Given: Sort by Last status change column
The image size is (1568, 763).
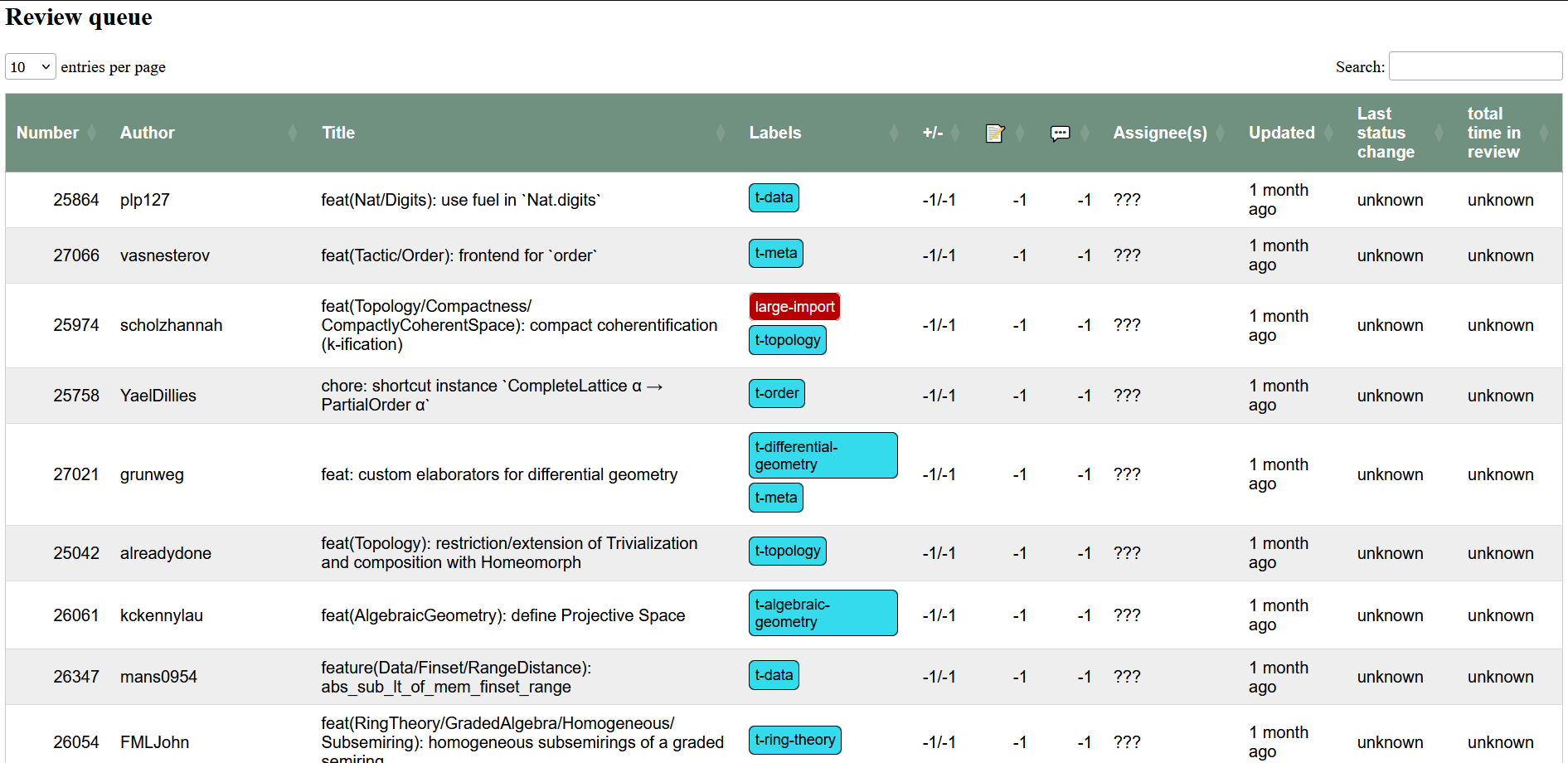Looking at the screenshot, I should pos(1386,133).
